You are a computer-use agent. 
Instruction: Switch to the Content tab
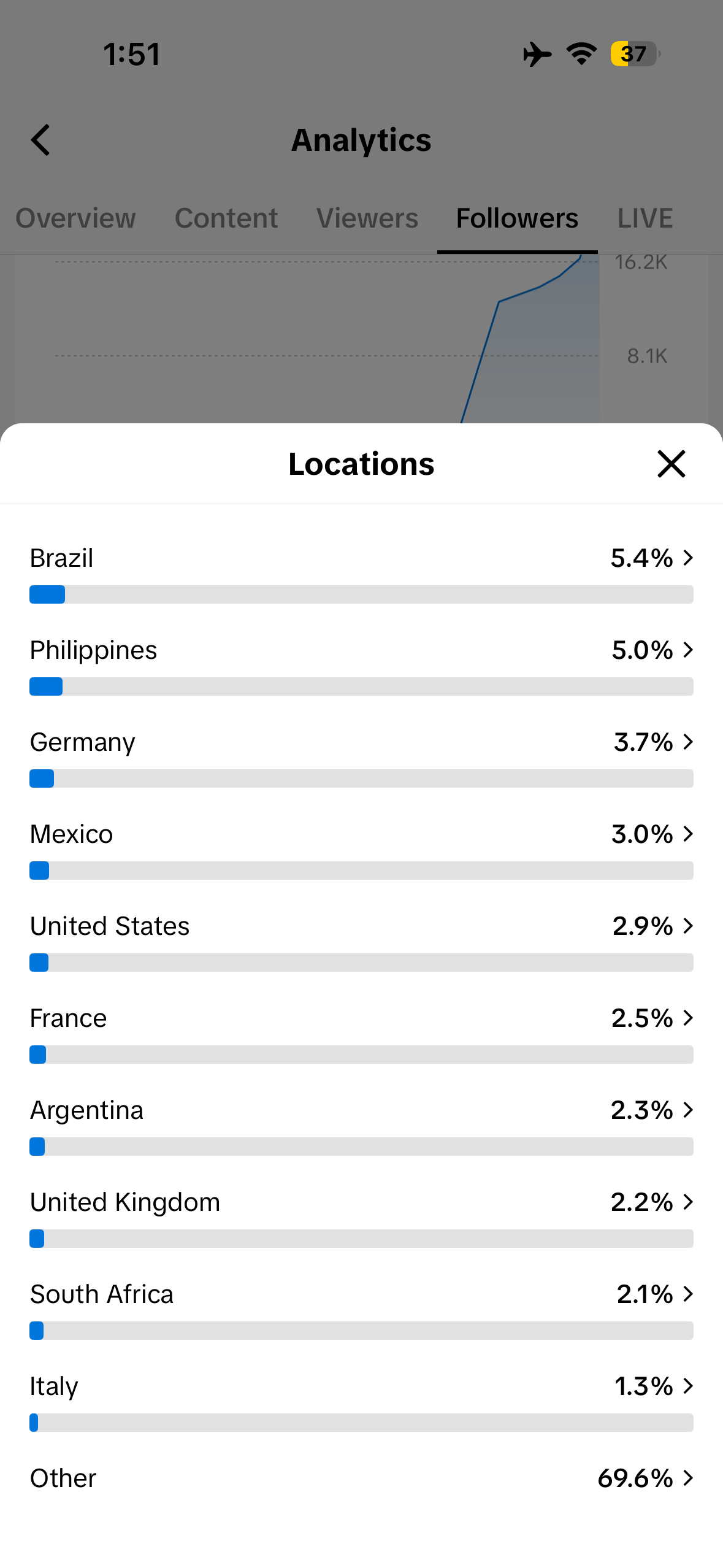(x=226, y=218)
